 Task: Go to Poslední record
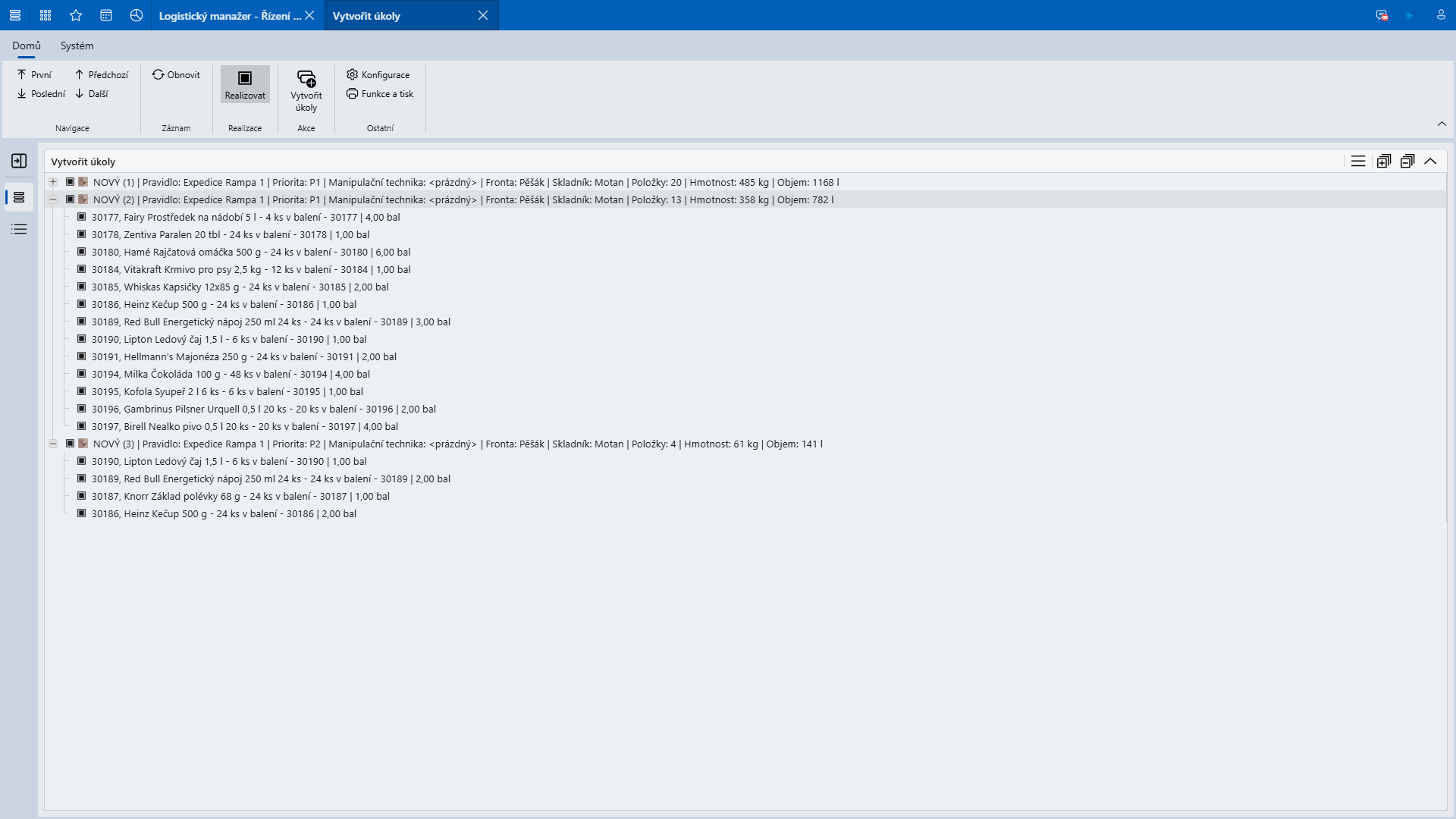pos(41,94)
